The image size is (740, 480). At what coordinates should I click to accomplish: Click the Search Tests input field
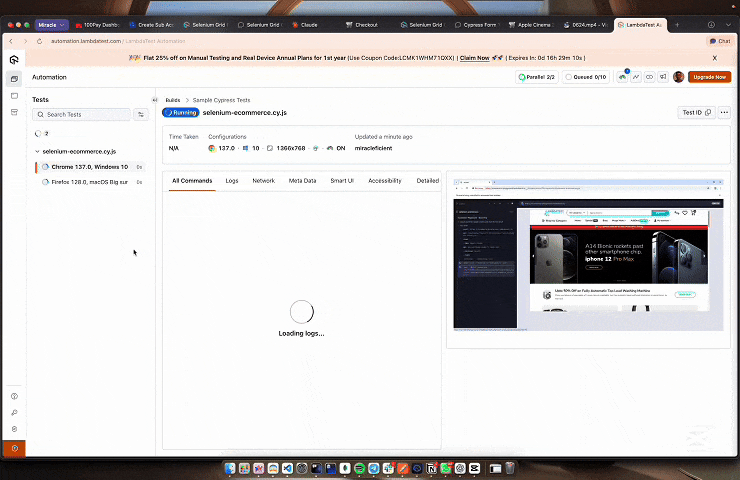coord(84,115)
